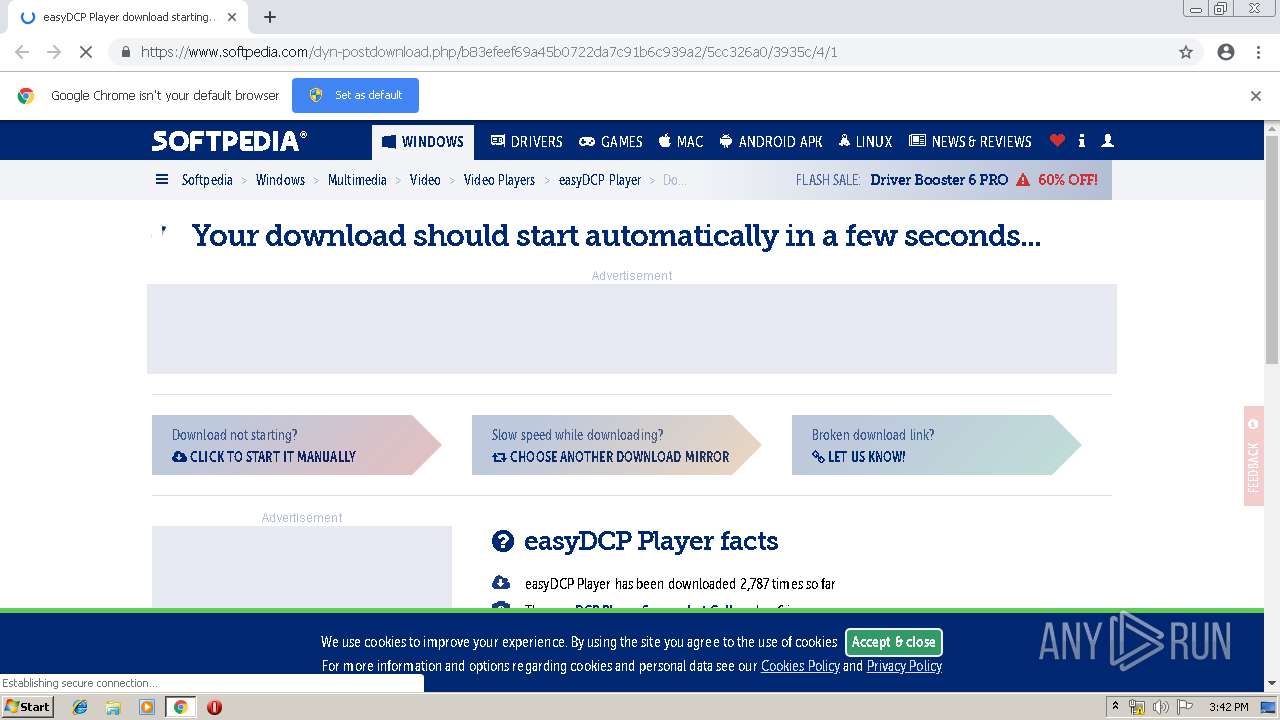Viewport: 1280px width, 720px height.
Task: Open Internet Explorer from taskbar
Action: [80, 707]
